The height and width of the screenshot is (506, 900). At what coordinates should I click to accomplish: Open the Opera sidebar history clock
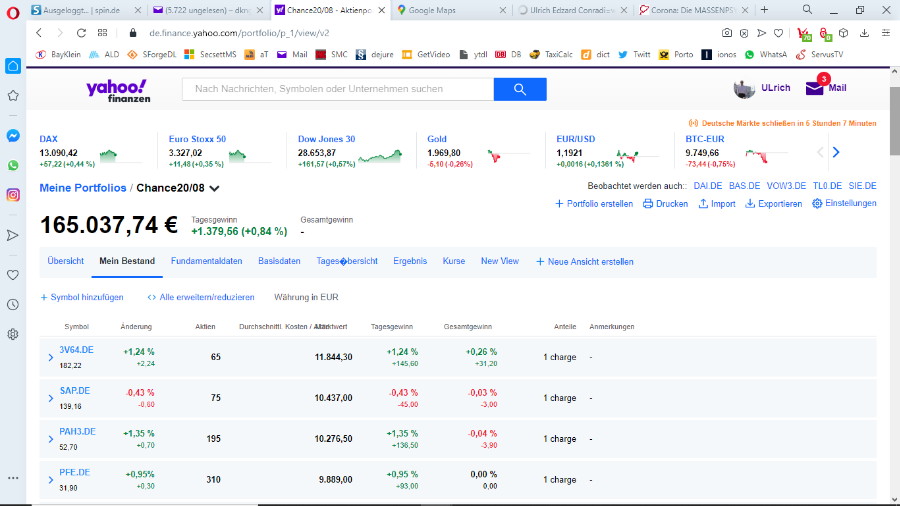click(x=13, y=304)
